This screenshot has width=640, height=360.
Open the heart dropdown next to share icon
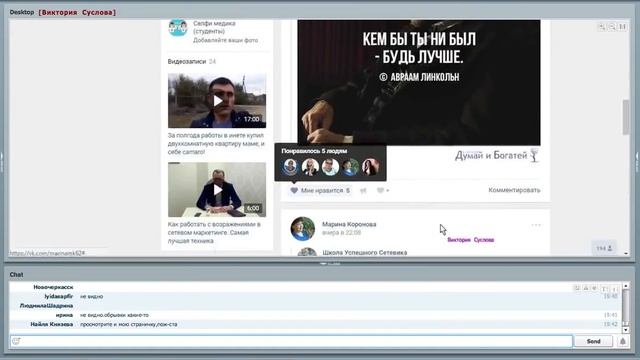pos(382,191)
